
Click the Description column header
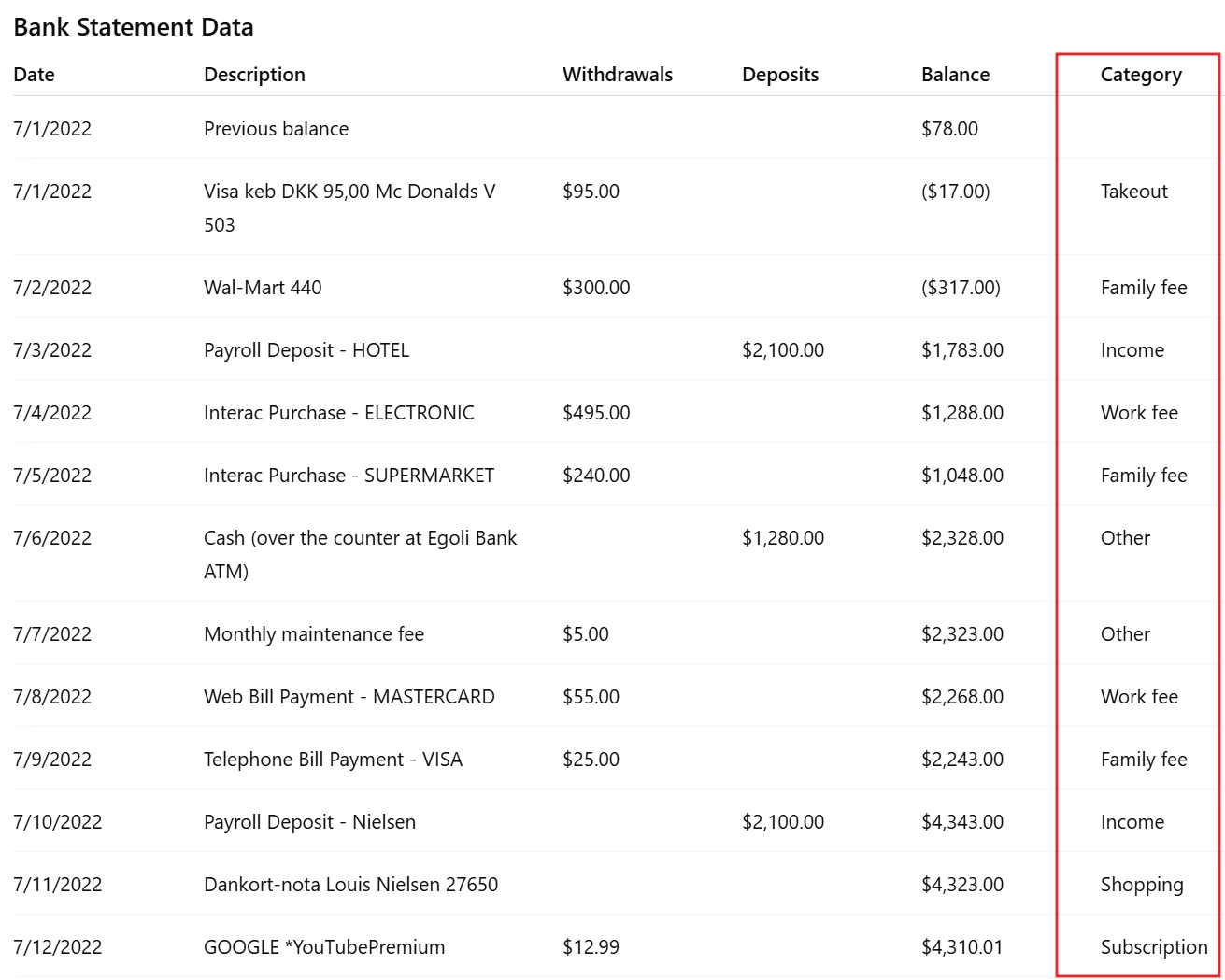[254, 75]
